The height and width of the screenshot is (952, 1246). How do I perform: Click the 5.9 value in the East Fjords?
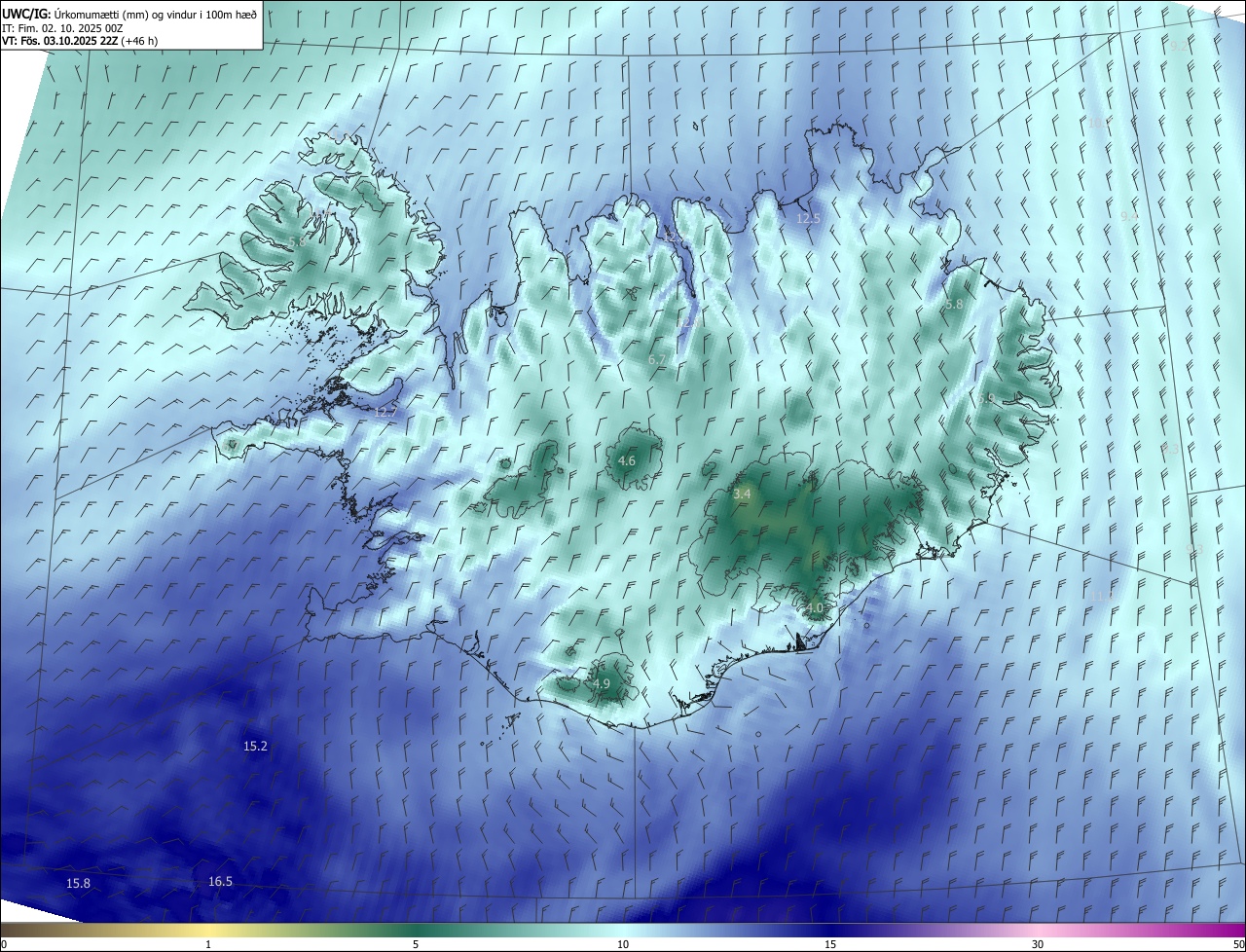pyautogui.click(x=986, y=398)
